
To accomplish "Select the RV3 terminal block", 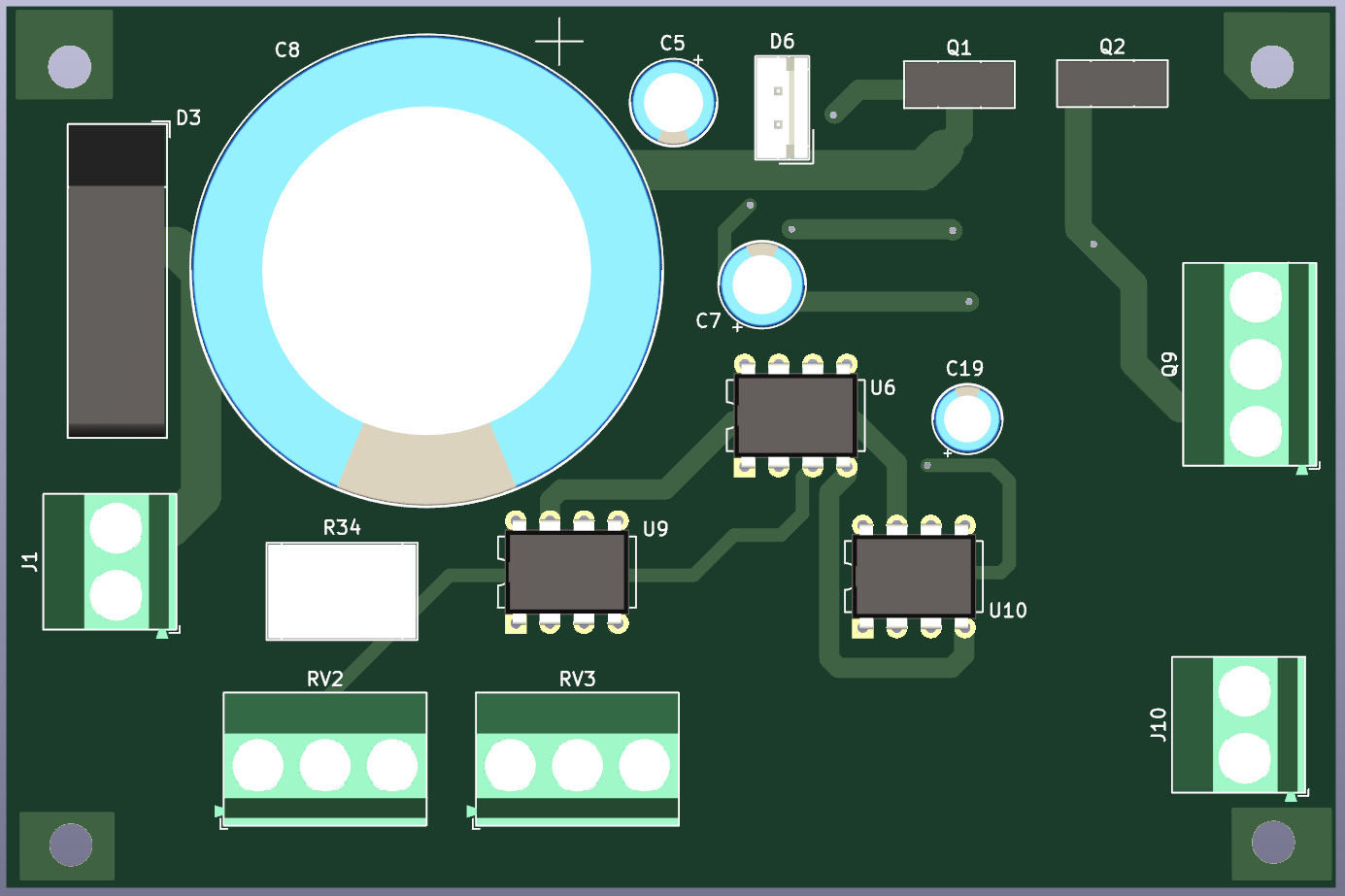I will (x=577, y=759).
